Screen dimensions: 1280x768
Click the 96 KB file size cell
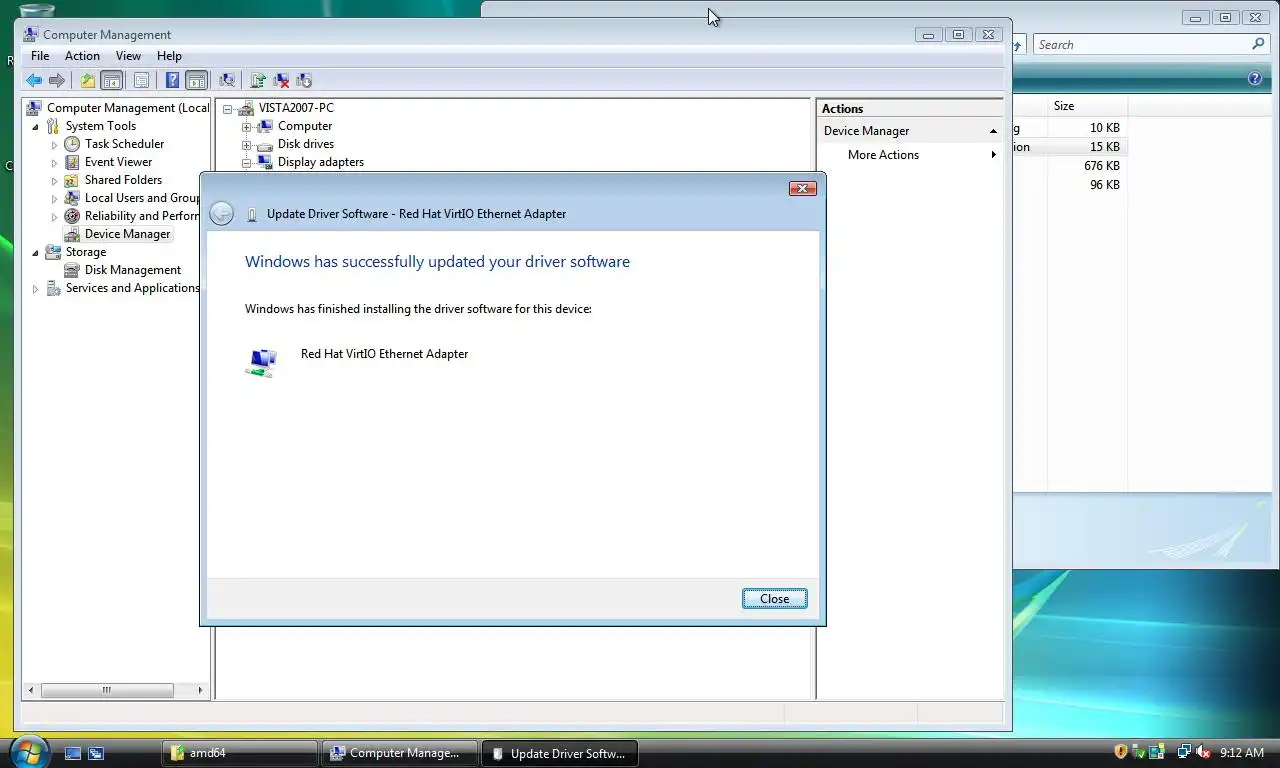1104,185
